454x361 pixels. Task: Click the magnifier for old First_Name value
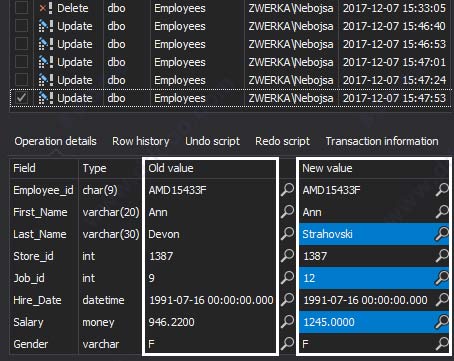coord(287,212)
